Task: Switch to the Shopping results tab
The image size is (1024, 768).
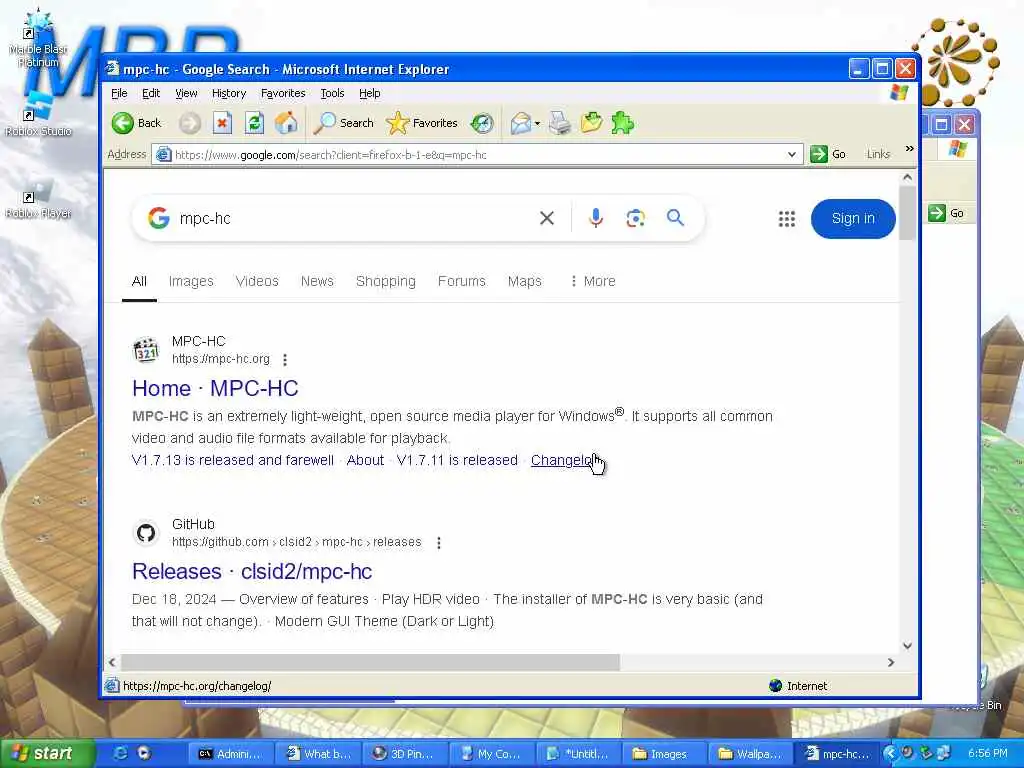Action: pyautogui.click(x=385, y=281)
